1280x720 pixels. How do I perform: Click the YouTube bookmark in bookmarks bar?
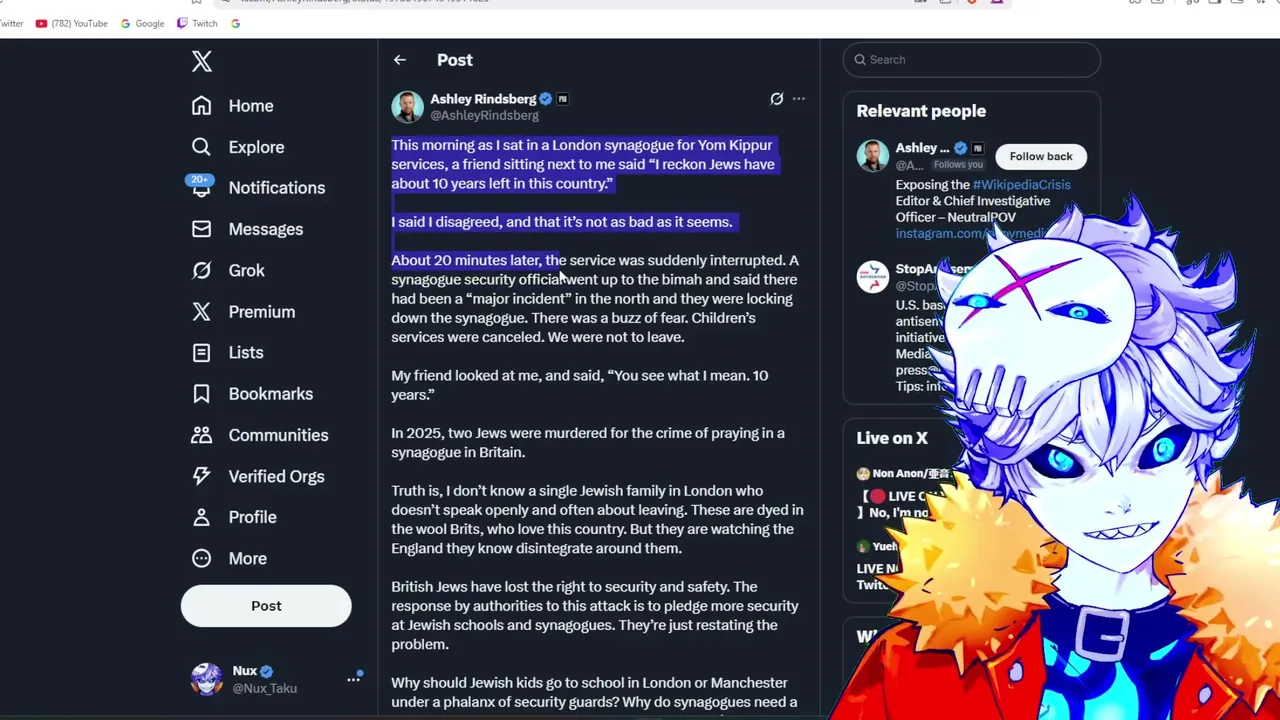tap(71, 23)
